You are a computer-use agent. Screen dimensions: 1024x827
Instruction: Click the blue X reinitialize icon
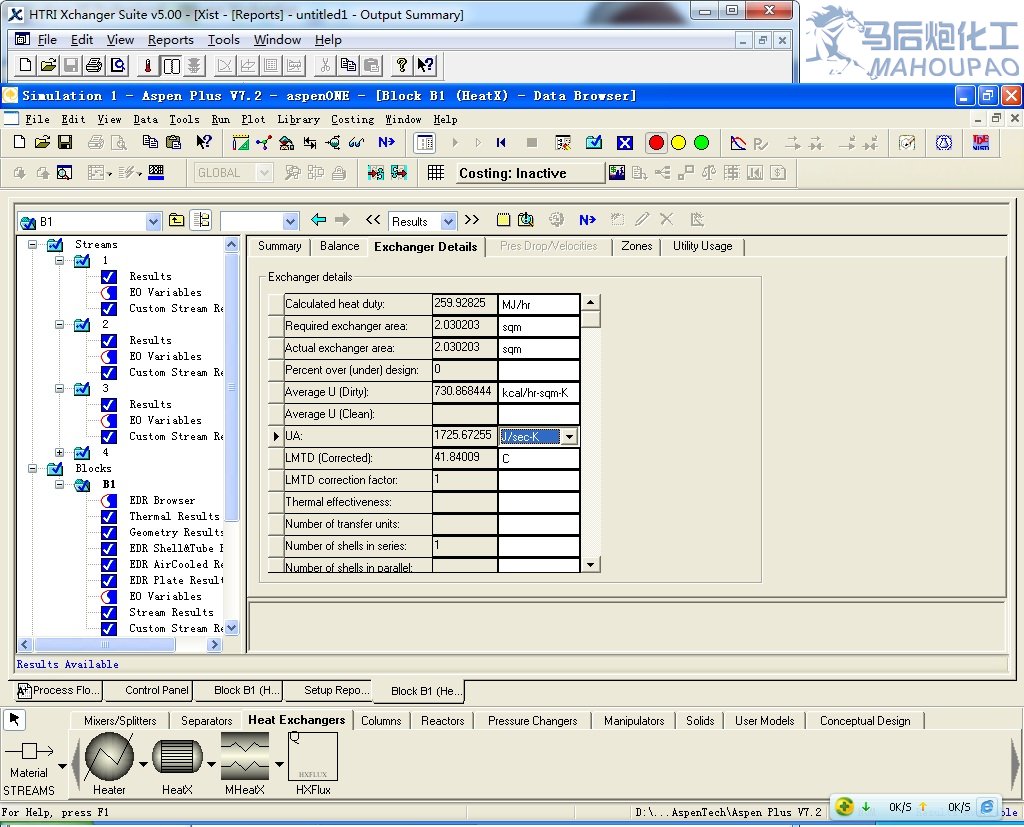coord(625,142)
